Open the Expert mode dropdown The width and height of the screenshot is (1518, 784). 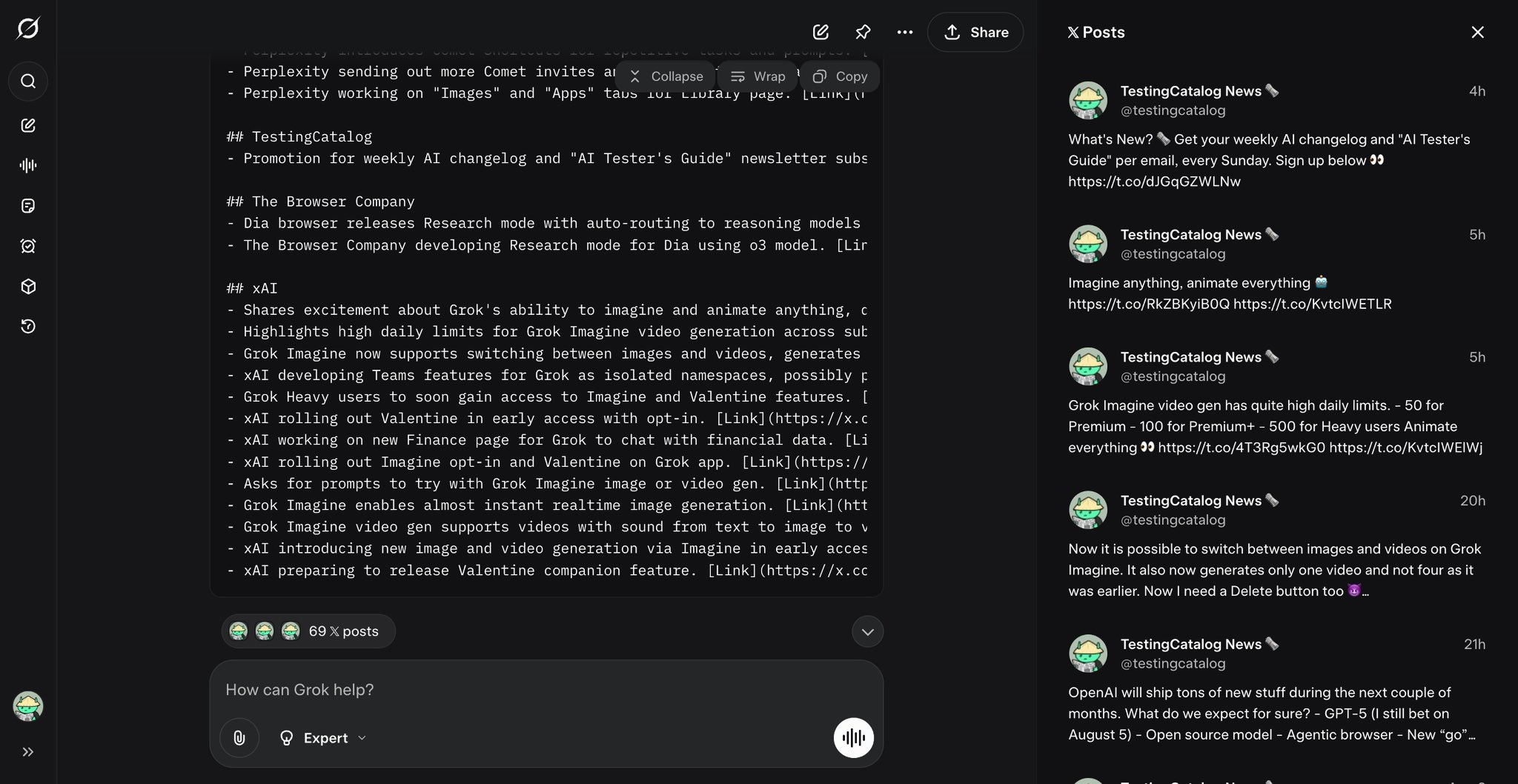[322, 738]
